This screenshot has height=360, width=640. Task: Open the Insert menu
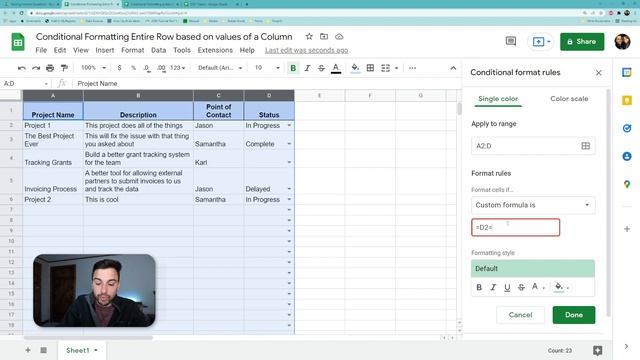point(105,50)
